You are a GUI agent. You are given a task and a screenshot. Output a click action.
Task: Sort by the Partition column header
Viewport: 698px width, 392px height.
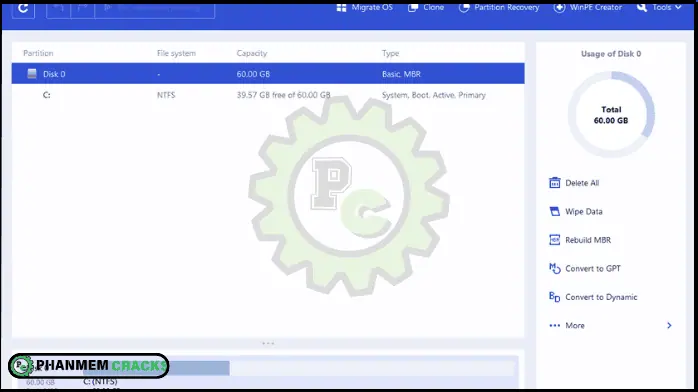[x=38, y=53]
